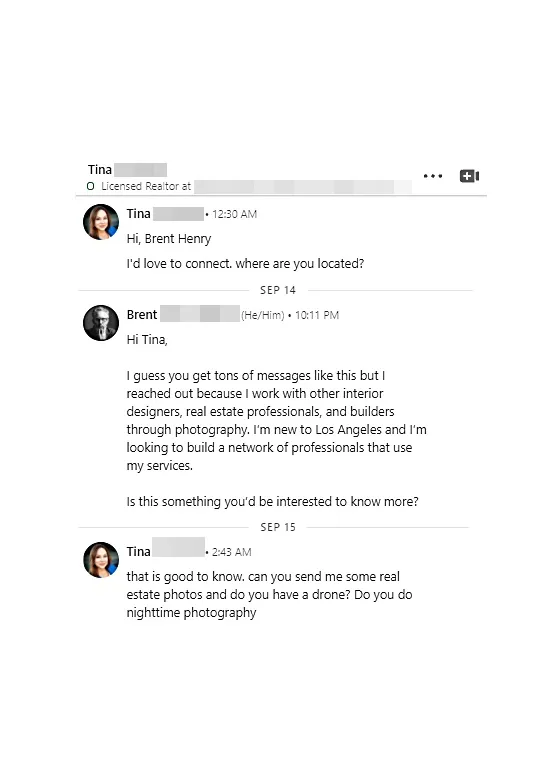
Task: Click the SEP 14 date divider
Action: [x=277, y=290]
